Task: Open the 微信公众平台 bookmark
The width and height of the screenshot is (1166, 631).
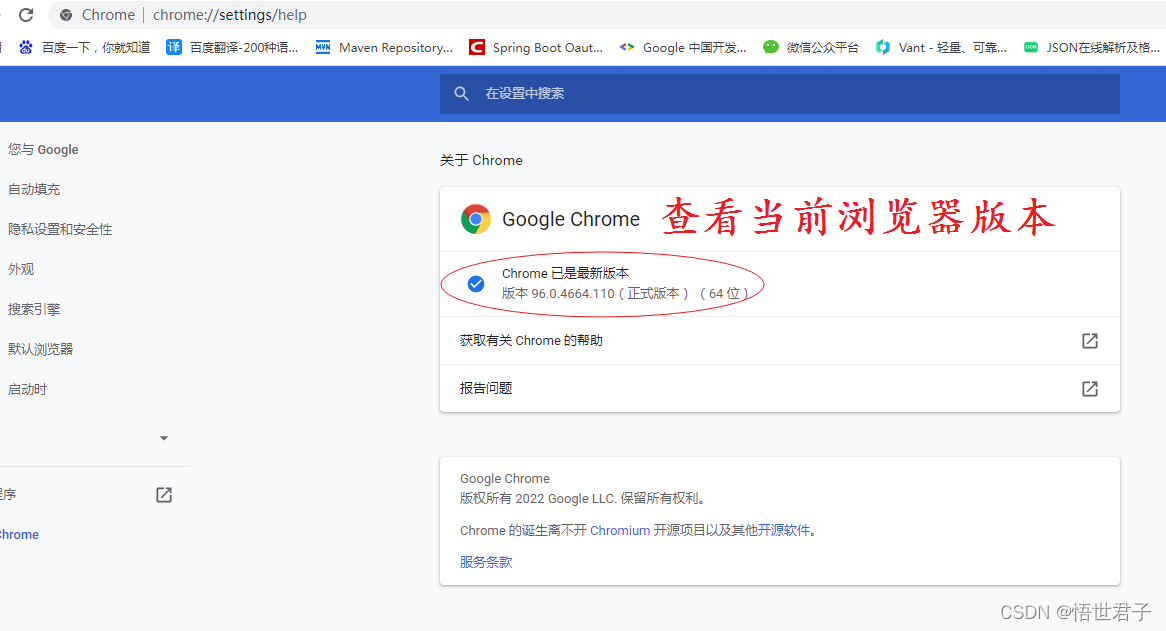Action: pyautogui.click(x=811, y=48)
